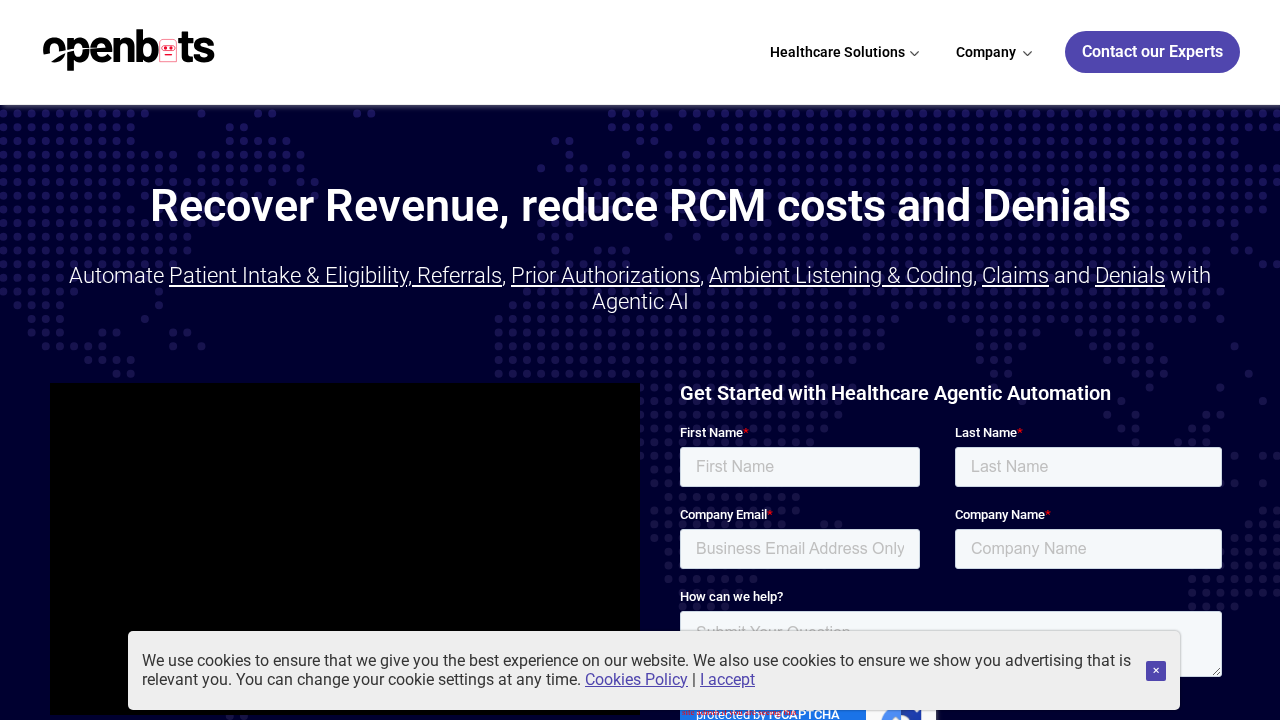Close the cookie notice banner
This screenshot has width=1280, height=720.
(1155, 671)
